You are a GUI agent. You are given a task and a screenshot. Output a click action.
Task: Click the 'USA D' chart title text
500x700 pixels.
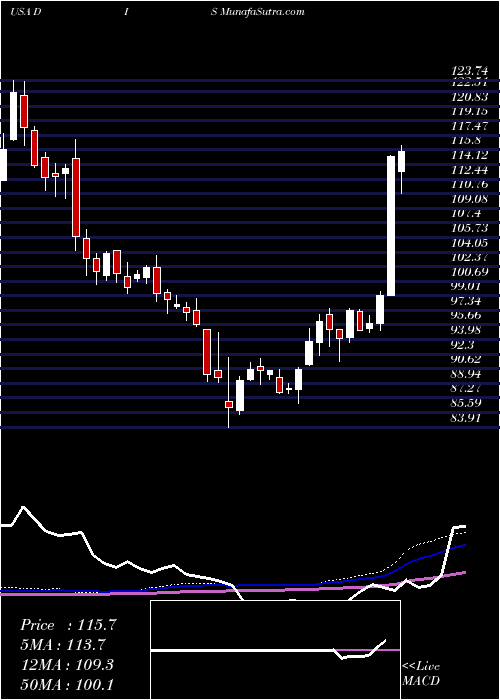(26, 11)
